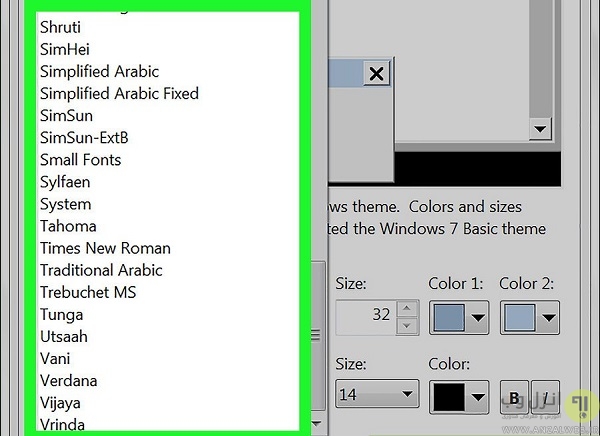Click the X close button in preview window
The image size is (600, 436).
coord(377,73)
